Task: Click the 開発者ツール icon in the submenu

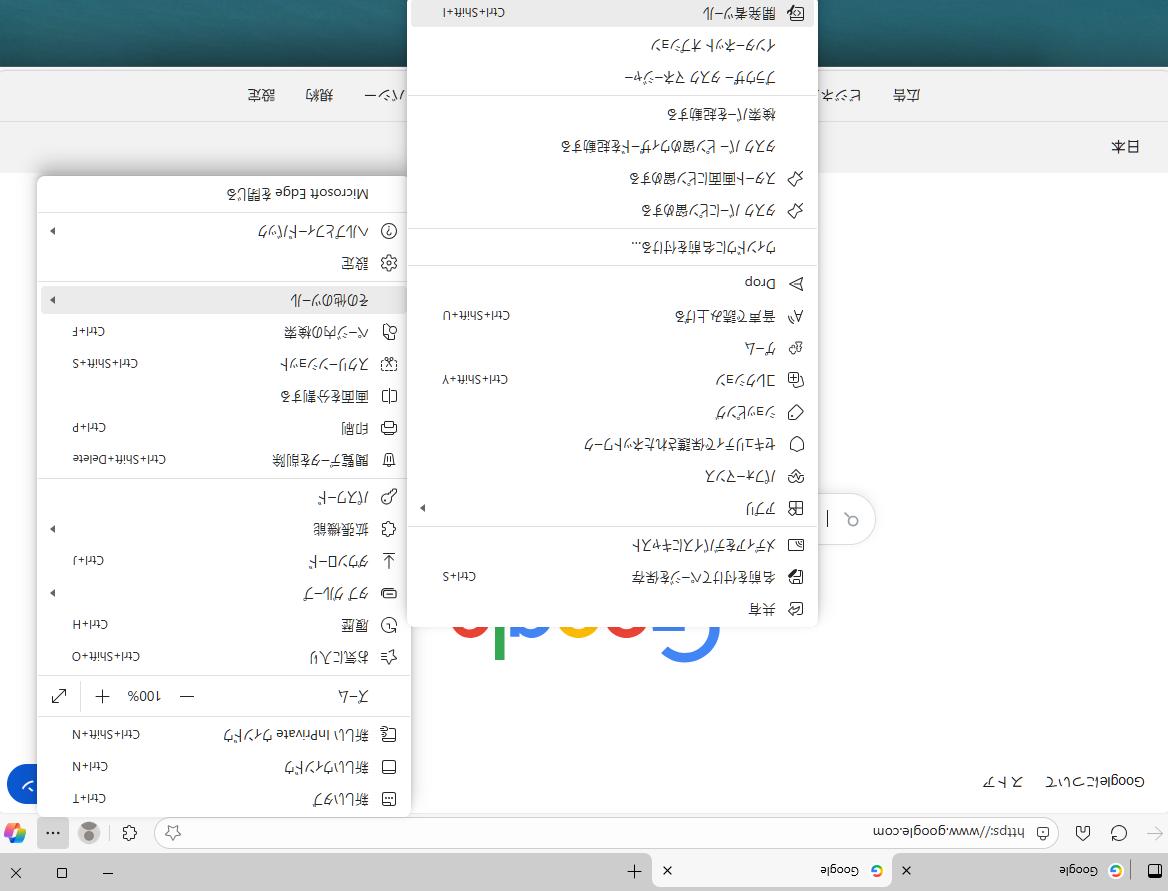Action: [x=796, y=13]
